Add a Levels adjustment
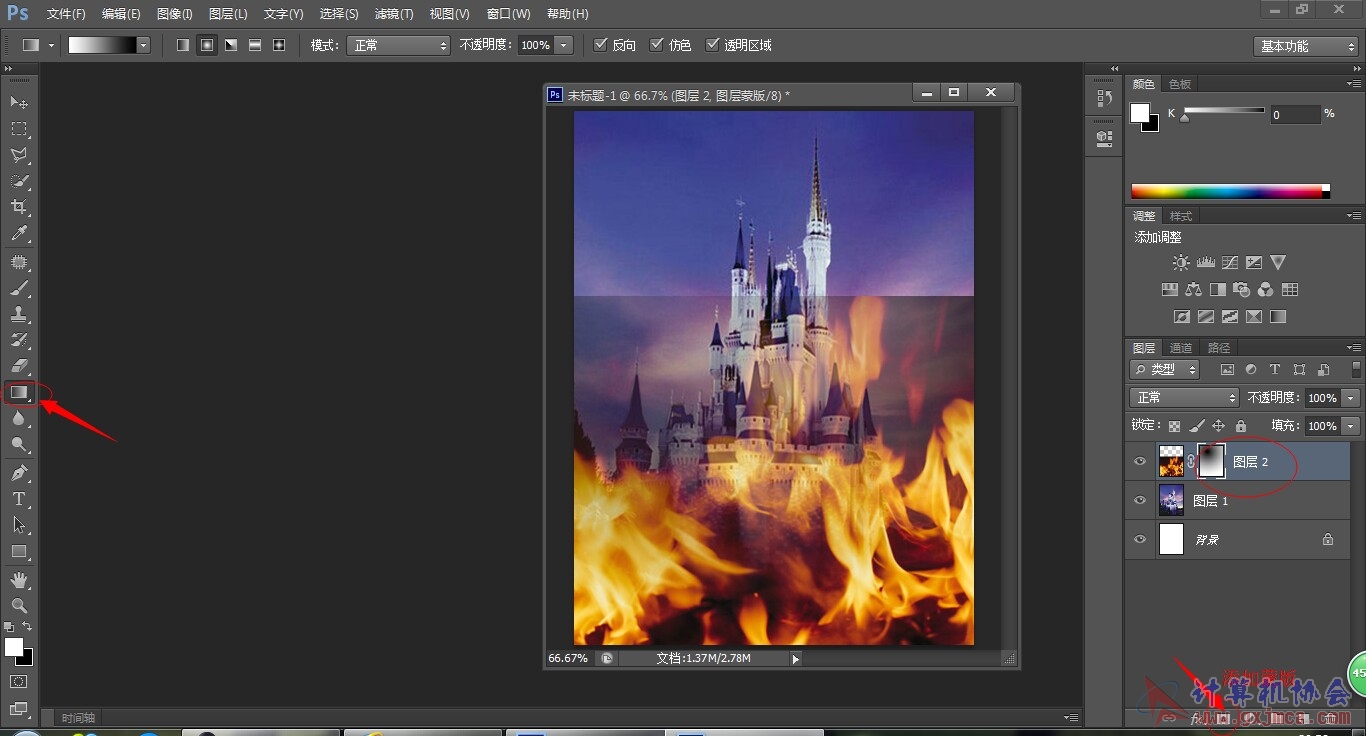The width and height of the screenshot is (1366, 736). coord(1205,263)
